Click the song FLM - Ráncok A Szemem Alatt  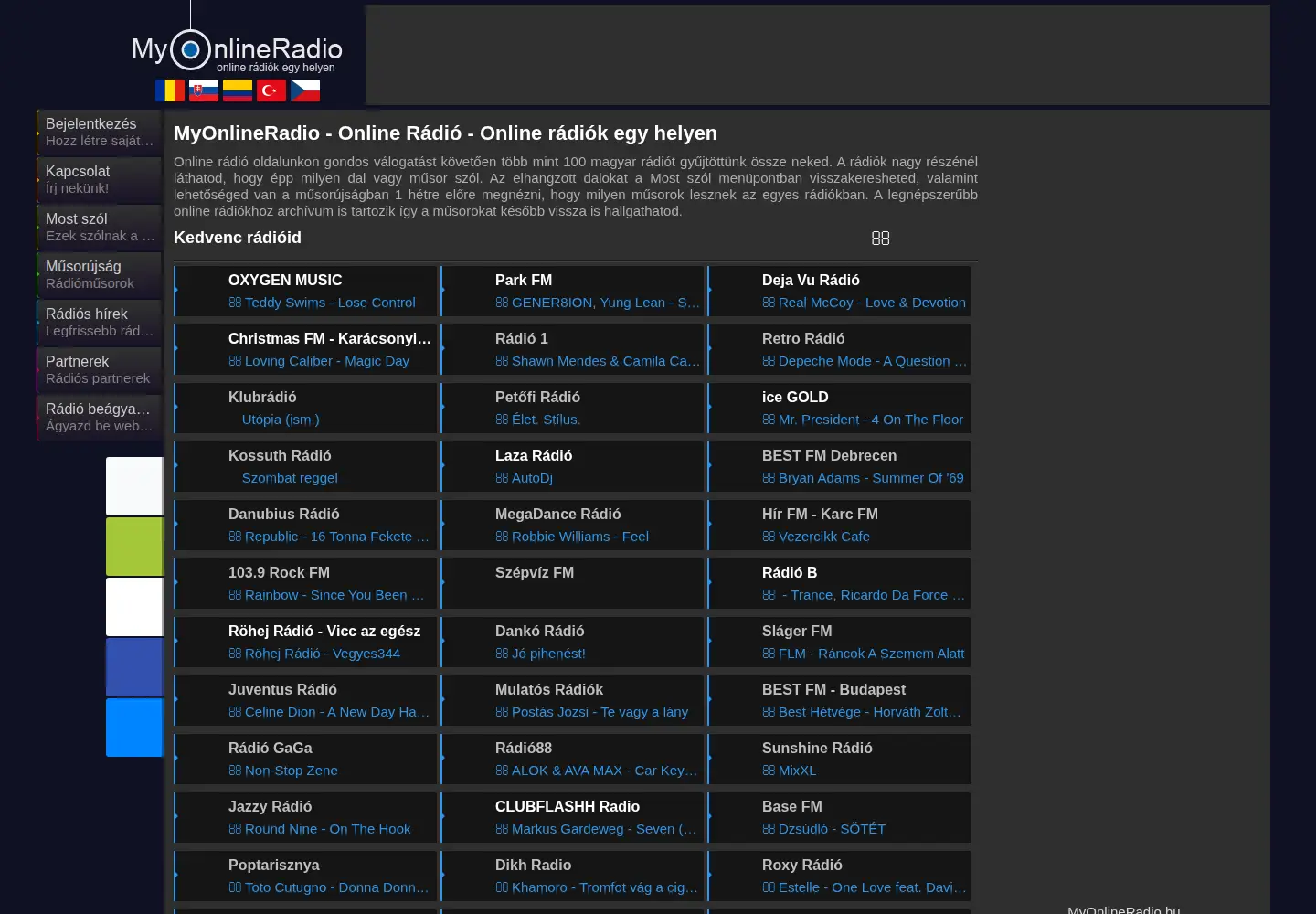coord(871,654)
